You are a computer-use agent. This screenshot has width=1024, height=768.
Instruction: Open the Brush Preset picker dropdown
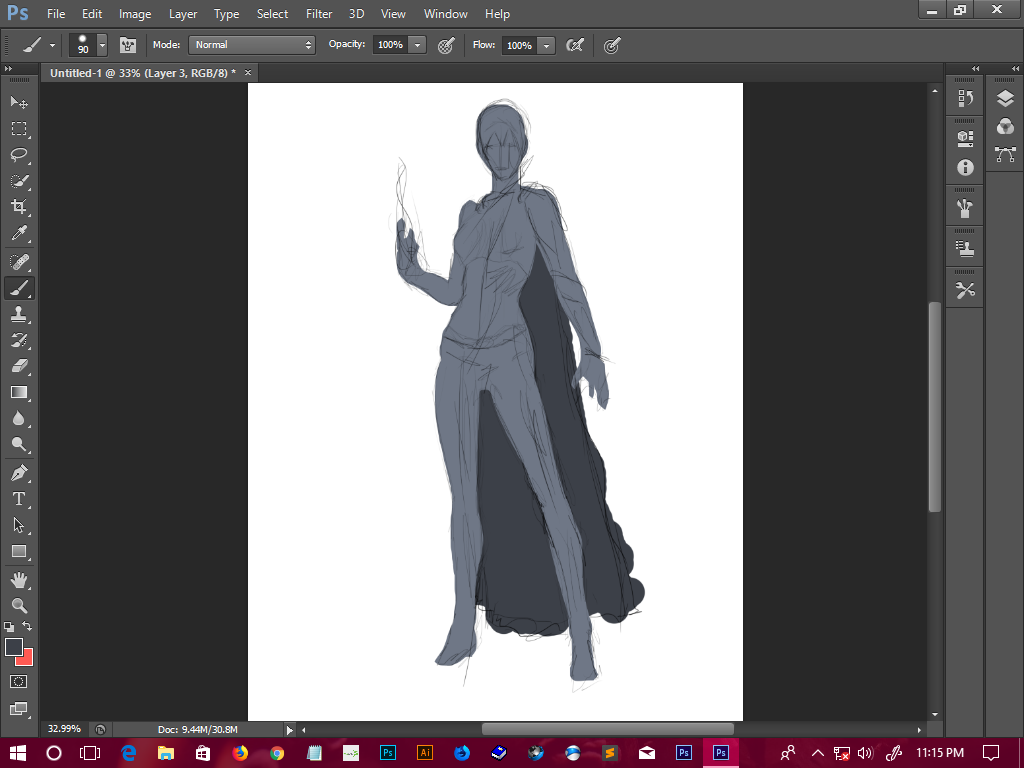coord(101,46)
